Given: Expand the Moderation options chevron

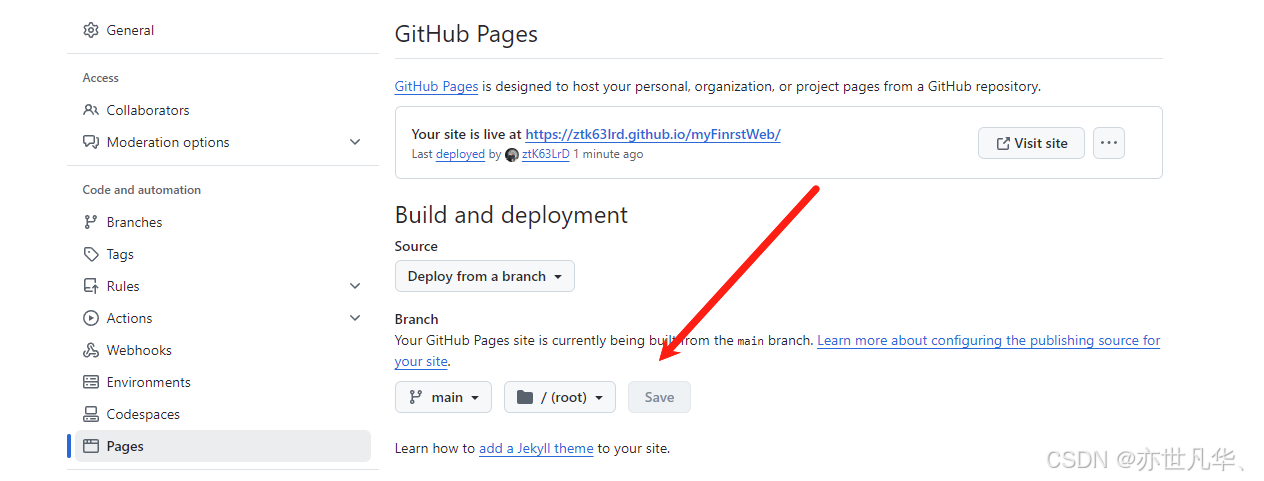Looking at the screenshot, I should [355, 142].
